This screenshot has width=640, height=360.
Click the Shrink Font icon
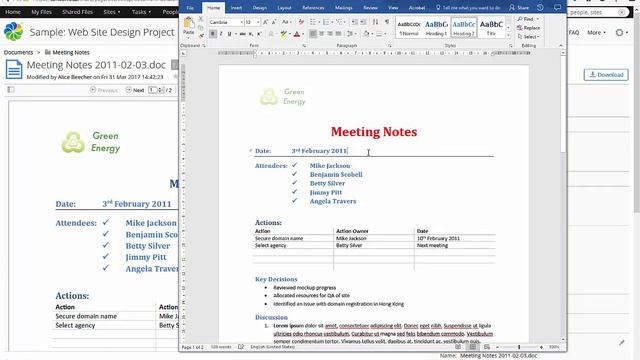(x=274, y=22)
